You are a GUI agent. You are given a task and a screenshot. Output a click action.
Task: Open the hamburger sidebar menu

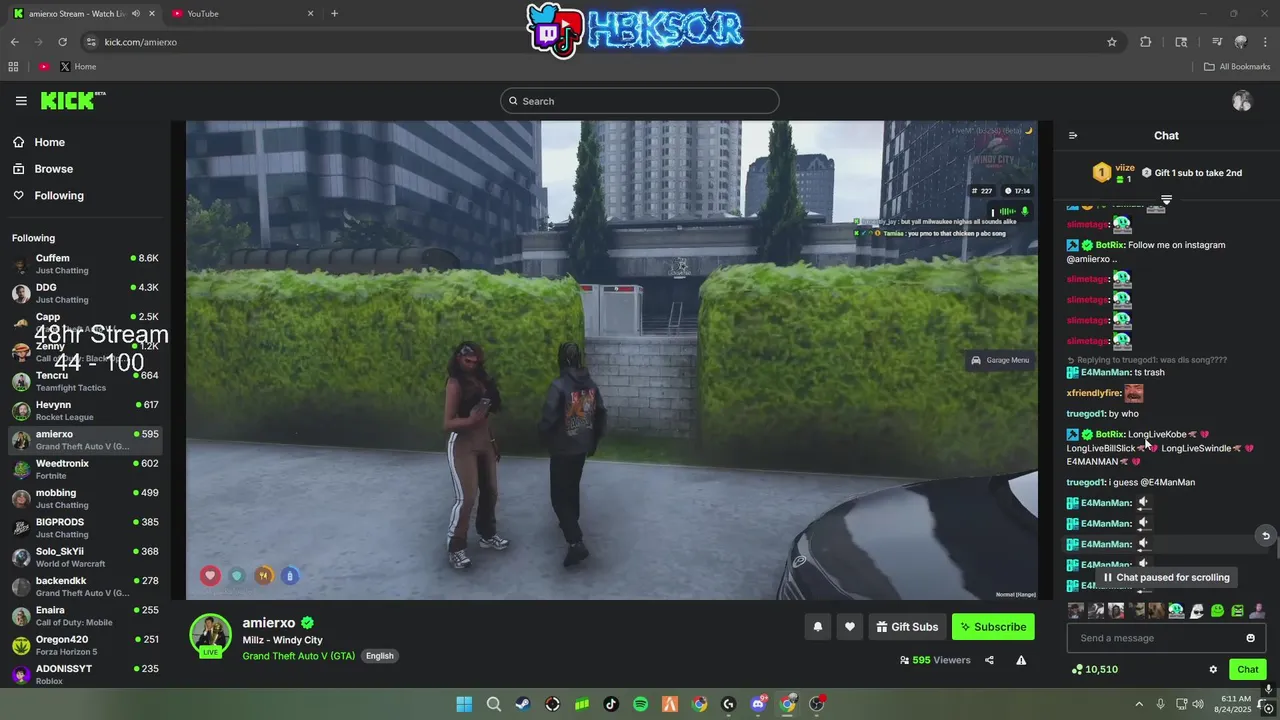[x=21, y=101]
